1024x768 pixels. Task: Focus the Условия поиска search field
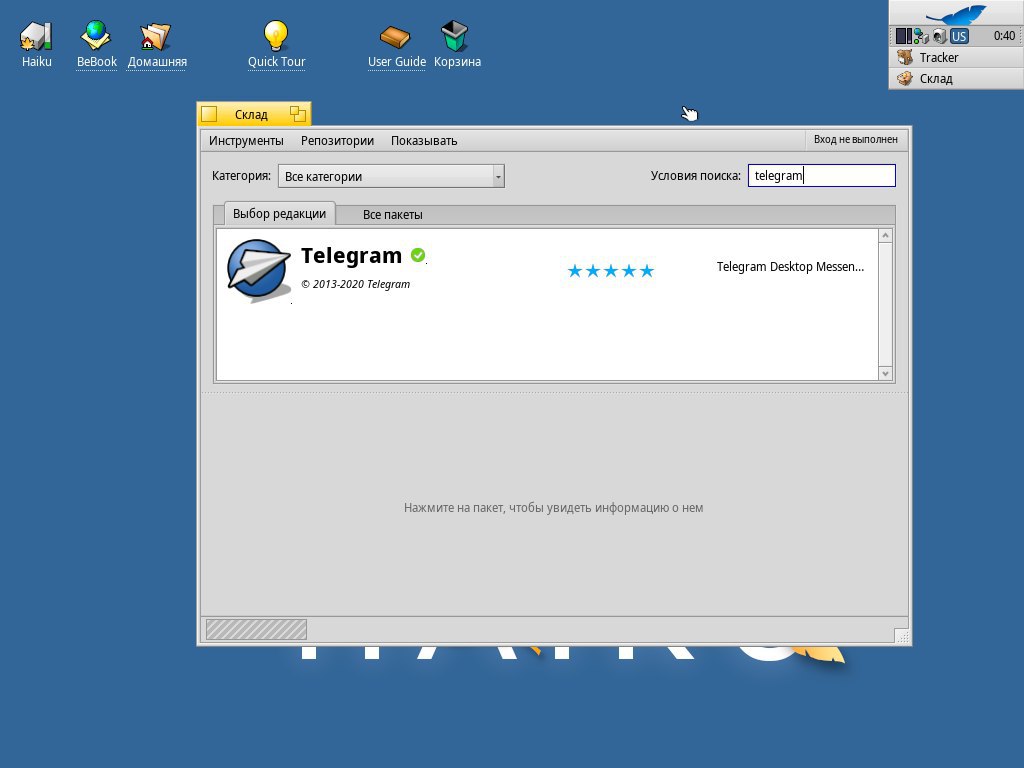(822, 175)
